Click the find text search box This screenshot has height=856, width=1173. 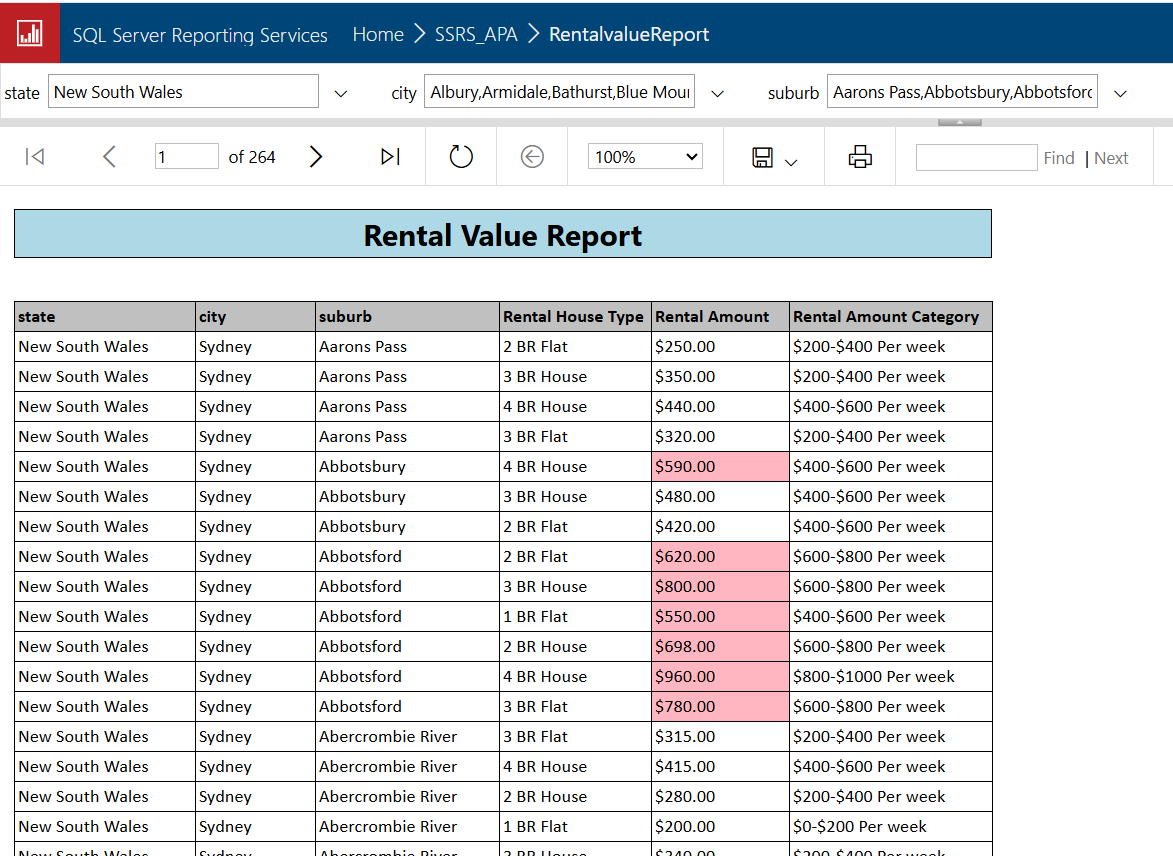tap(976, 157)
